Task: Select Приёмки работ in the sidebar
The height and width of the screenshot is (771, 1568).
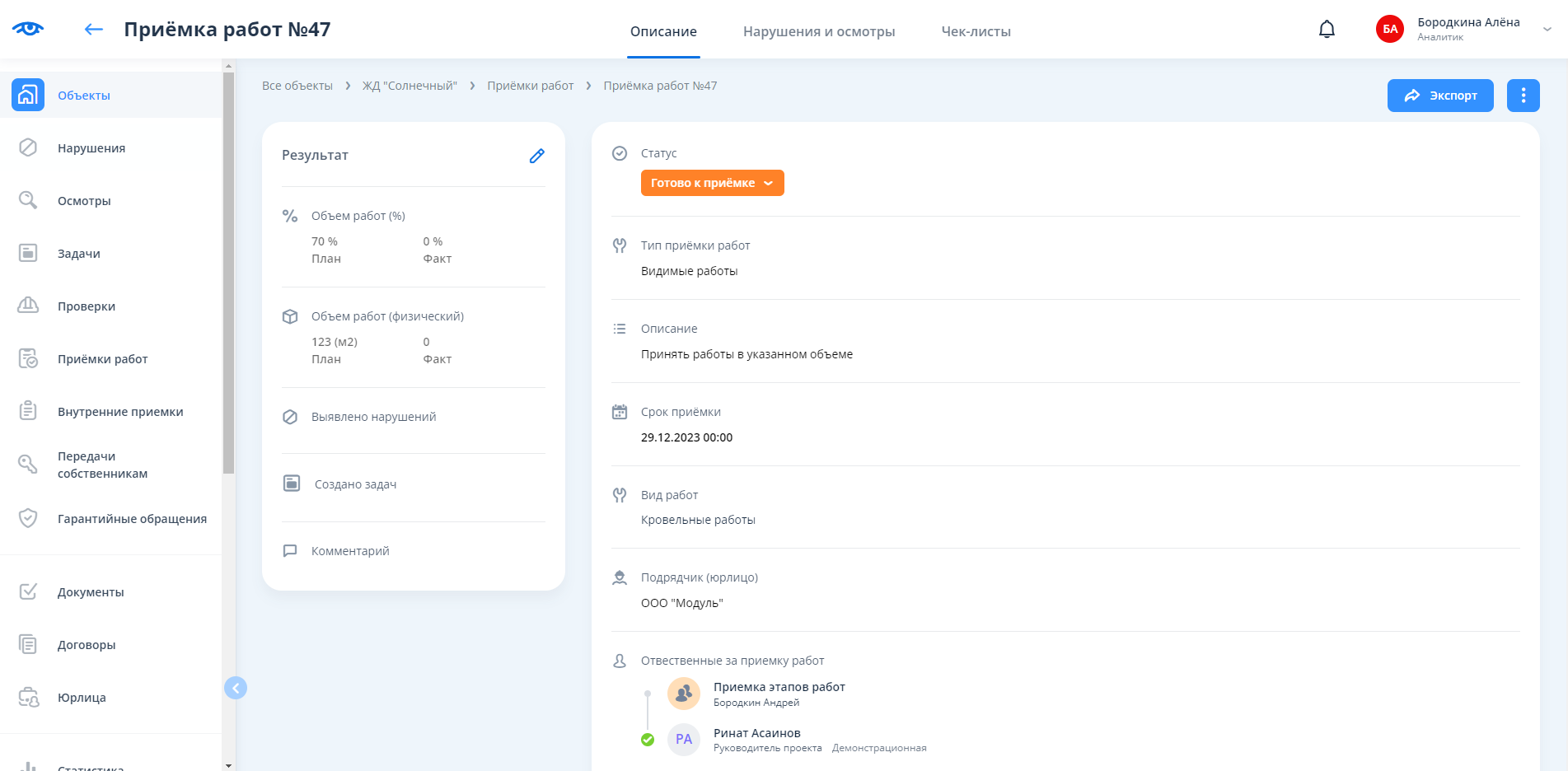Action: pyautogui.click(x=102, y=359)
